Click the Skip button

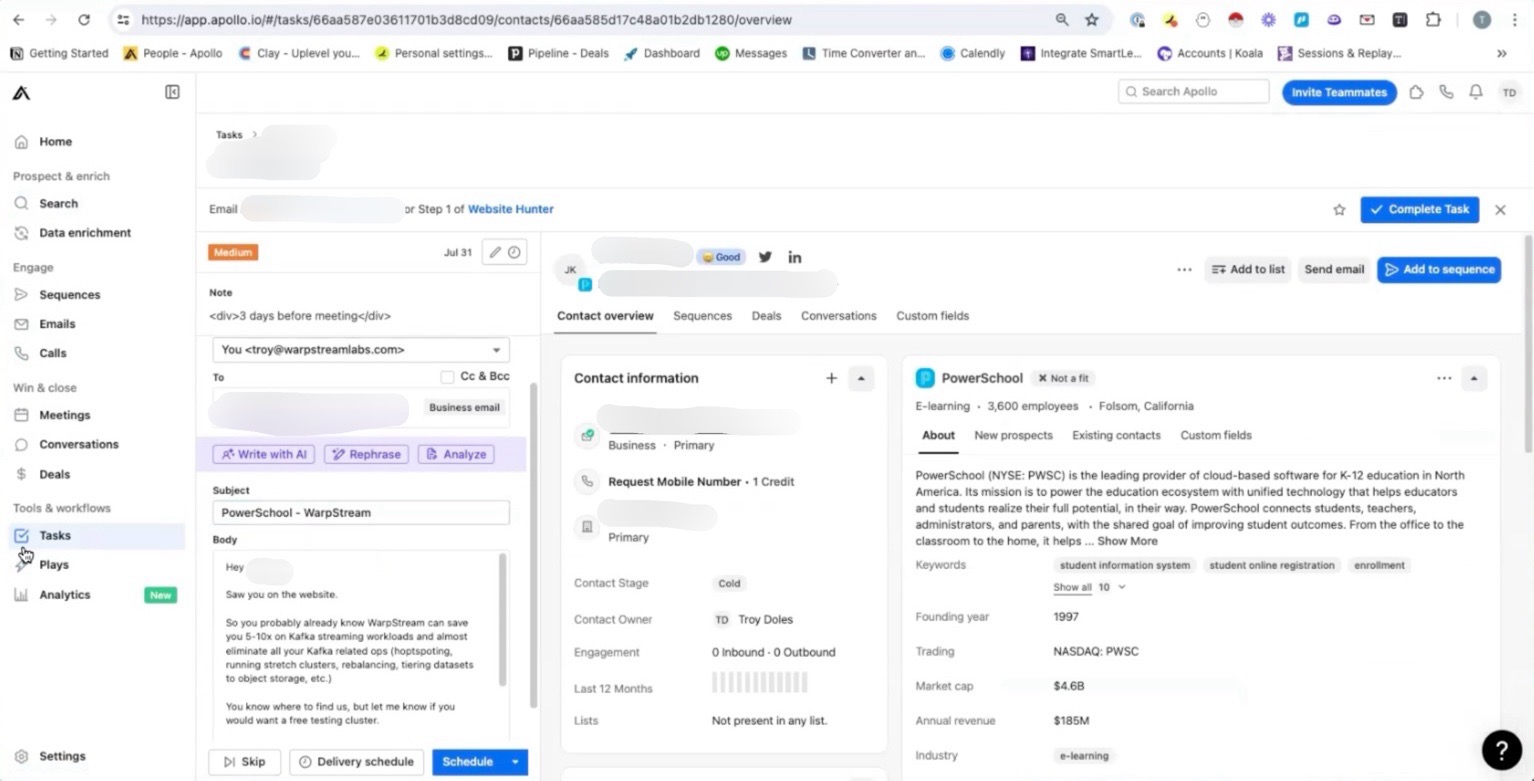tap(244, 762)
